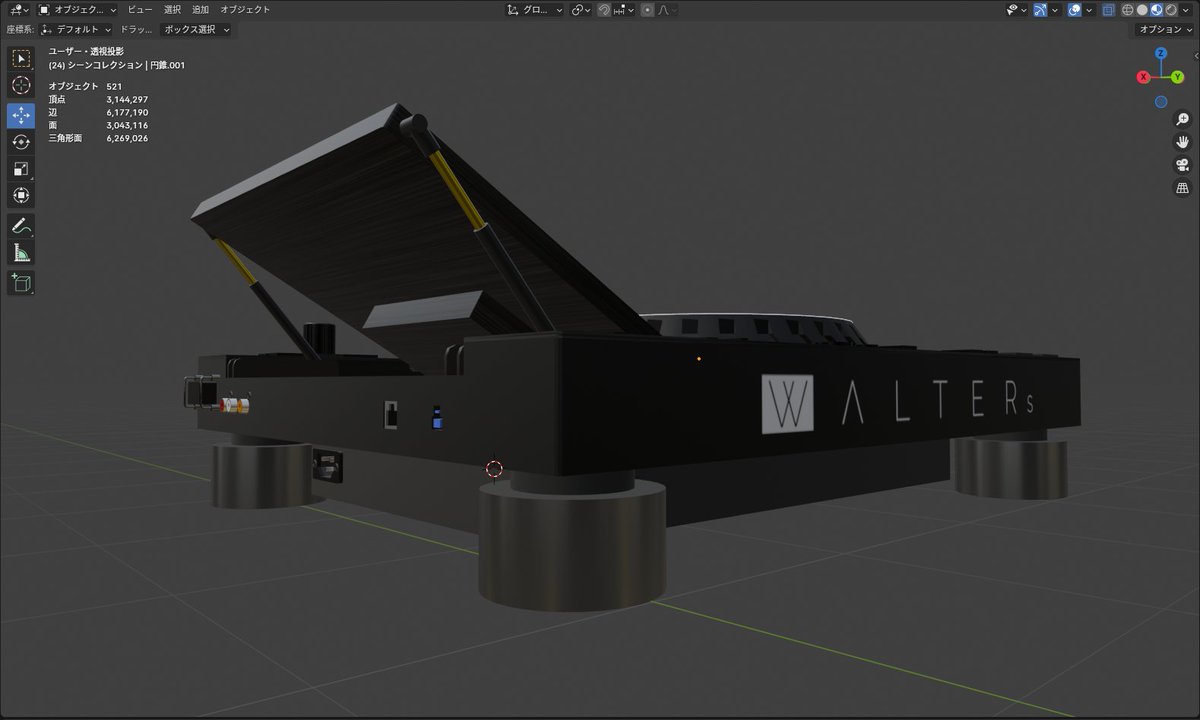This screenshot has height=720, width=1200.
Task: Click the pan hand viewport icon
Action: [1182, 142]
